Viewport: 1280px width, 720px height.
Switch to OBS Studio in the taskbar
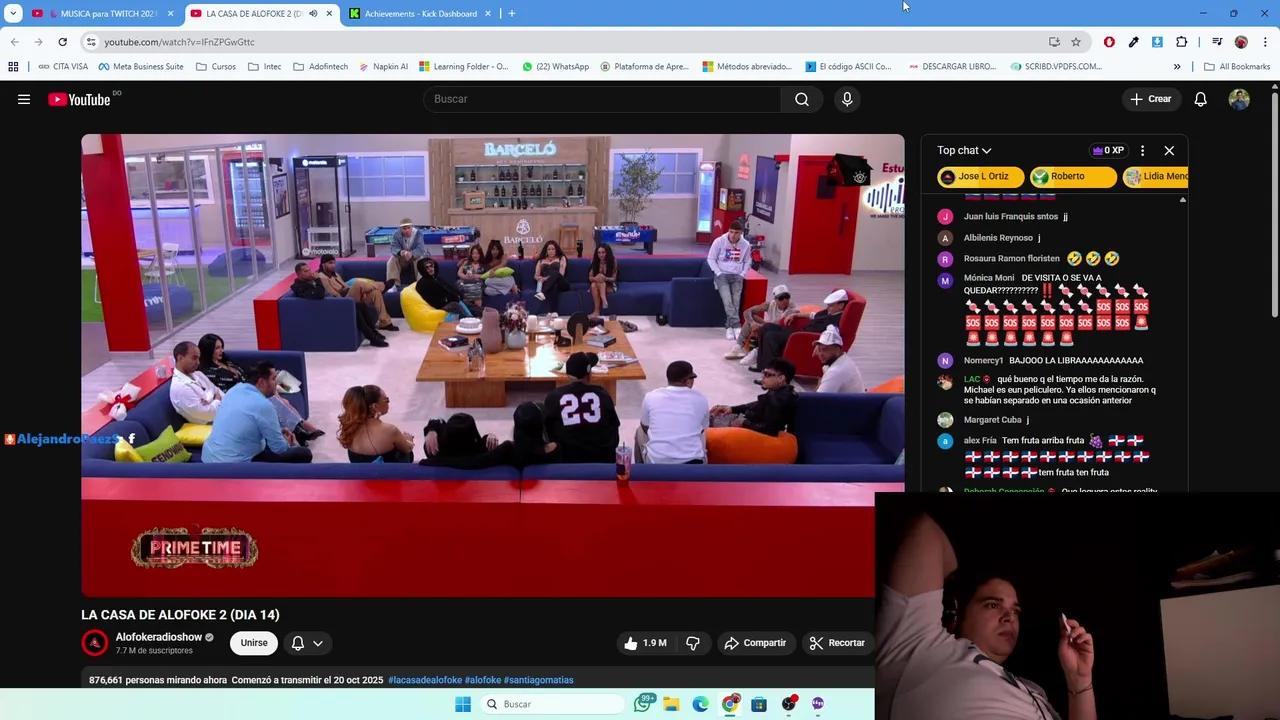point(789,704)
